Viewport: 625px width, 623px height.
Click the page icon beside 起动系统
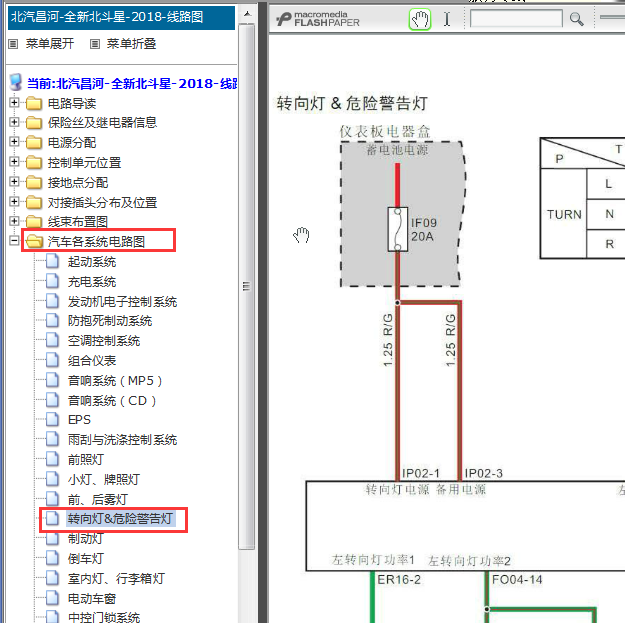click(x=52, y=261)
